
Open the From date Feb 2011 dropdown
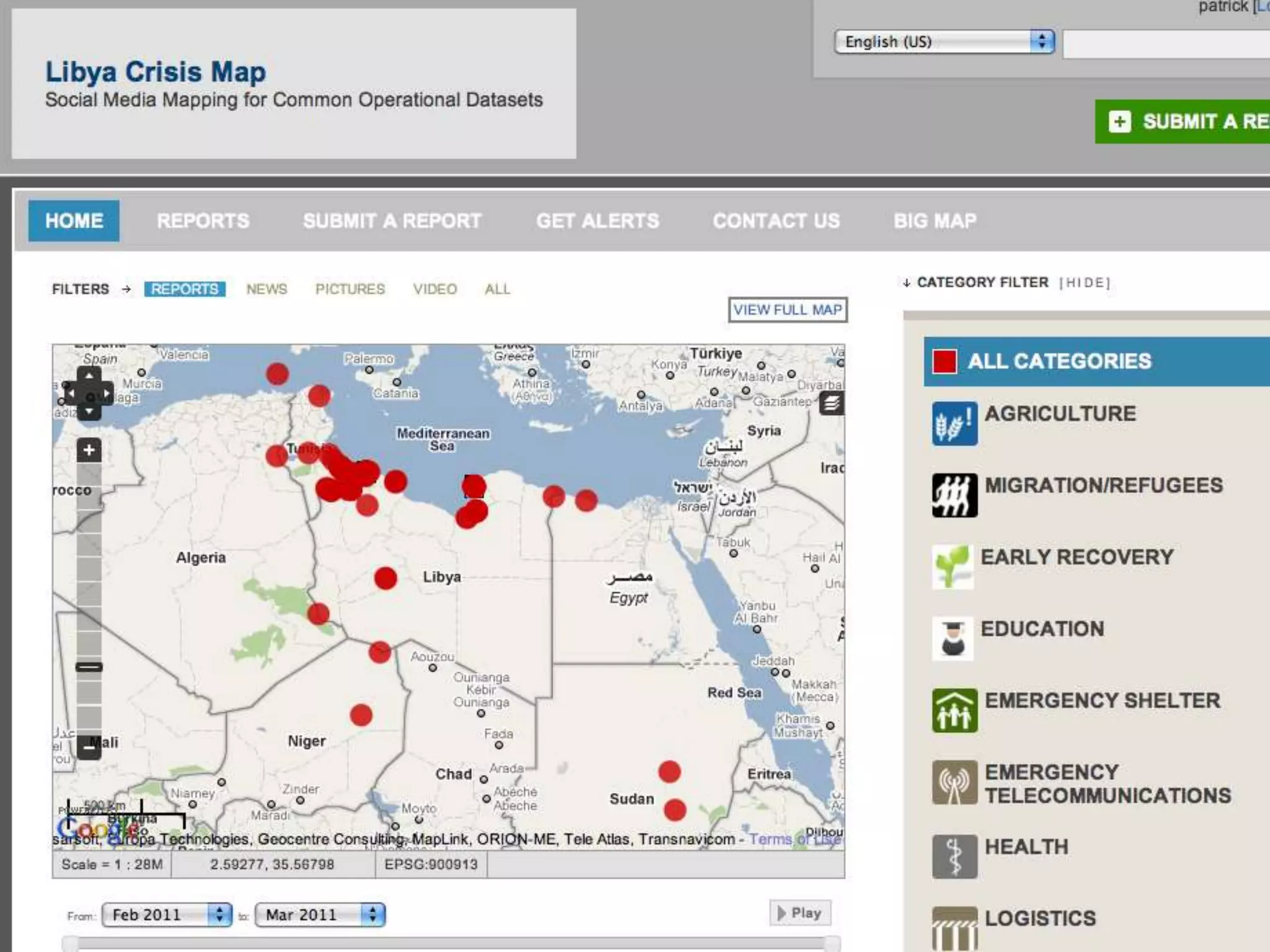pos(167,915)
